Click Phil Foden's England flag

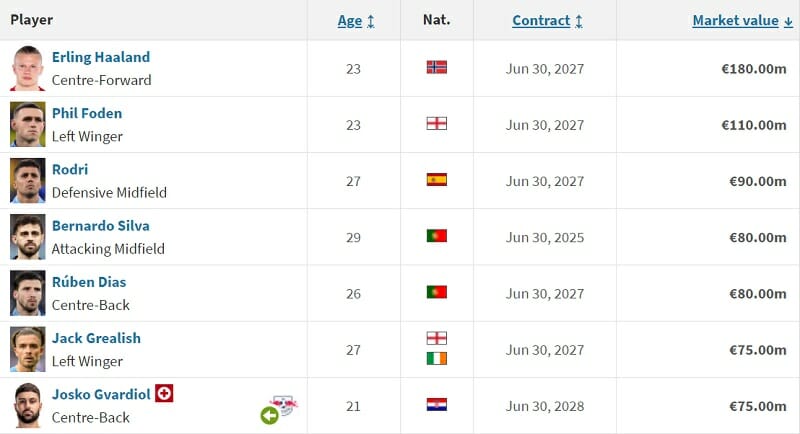(x=436, y=124)
